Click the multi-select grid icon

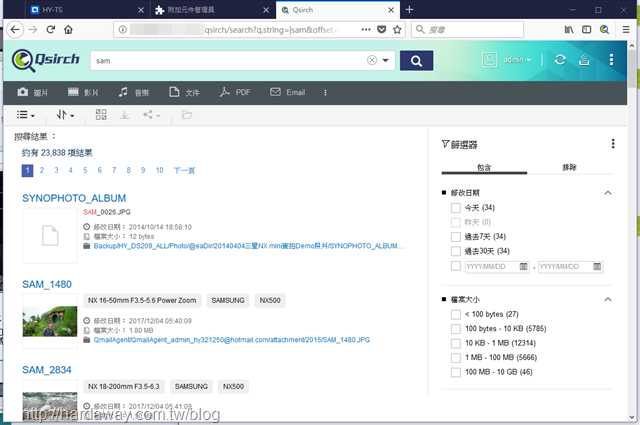coord(101,115)
